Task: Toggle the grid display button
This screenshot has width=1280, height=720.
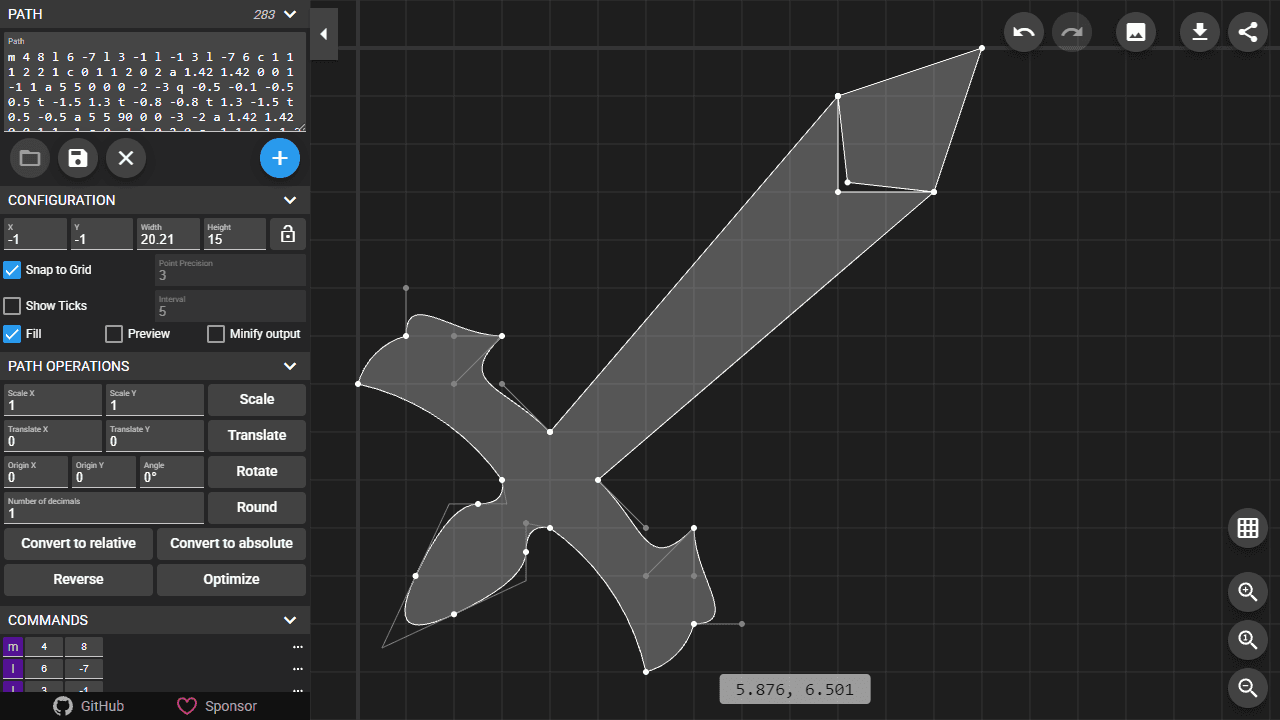Action: tap(1248, 528)
